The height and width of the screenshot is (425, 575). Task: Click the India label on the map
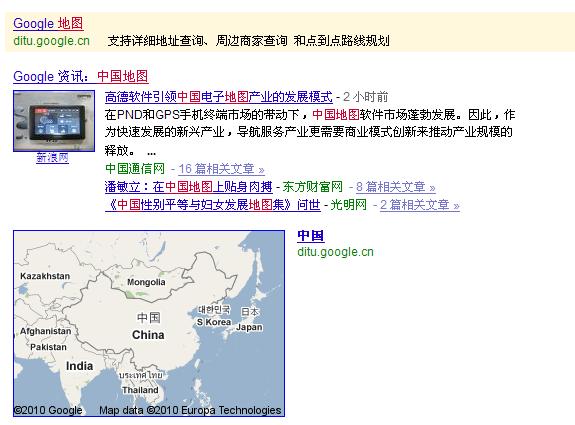pyautogui.click(x=79, y=366)
